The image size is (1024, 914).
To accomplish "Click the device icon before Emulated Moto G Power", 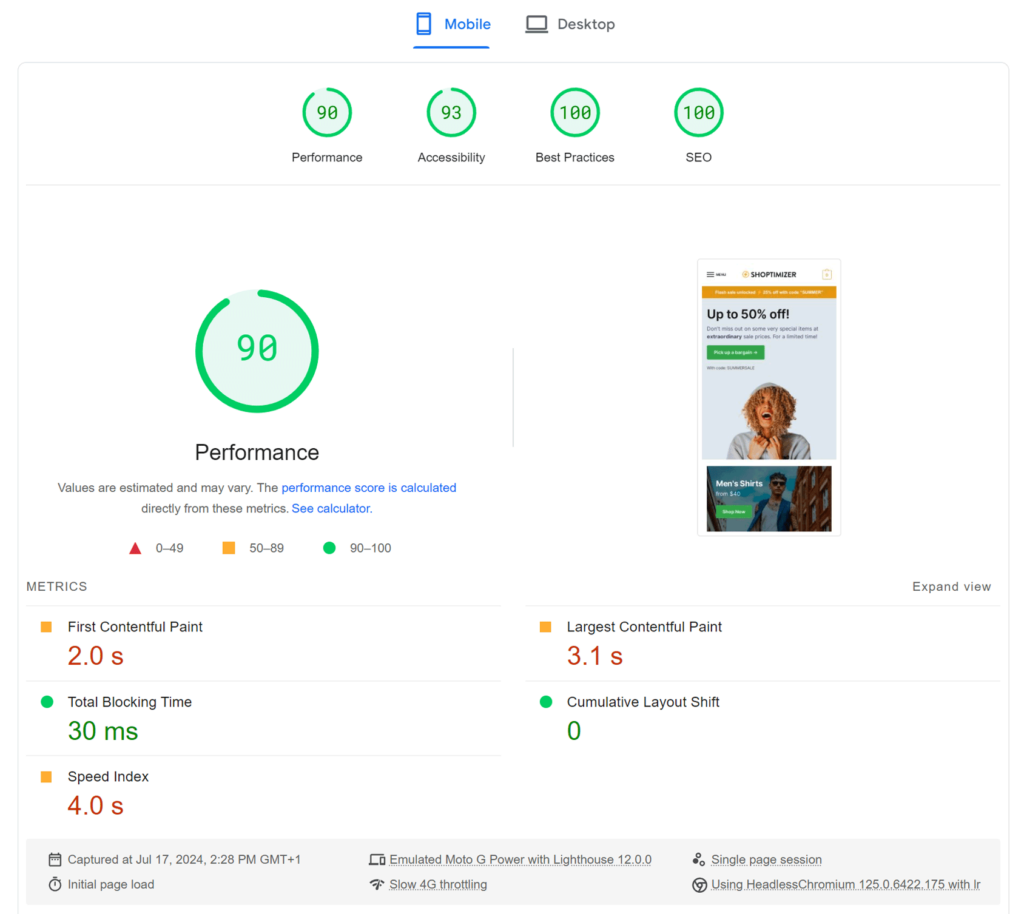I will pyautogui.click(x=378, y=858).
